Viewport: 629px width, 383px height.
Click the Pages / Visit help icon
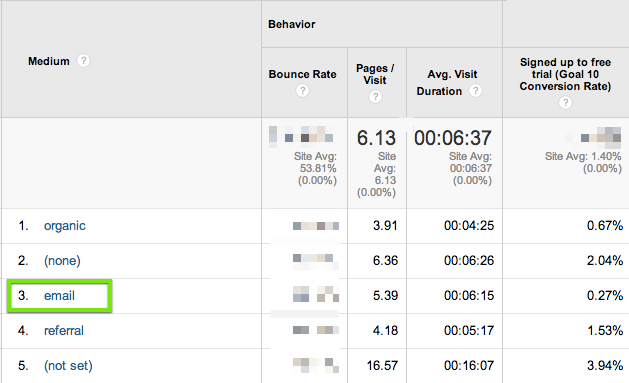pyautogui.click(x=375, y=97)
